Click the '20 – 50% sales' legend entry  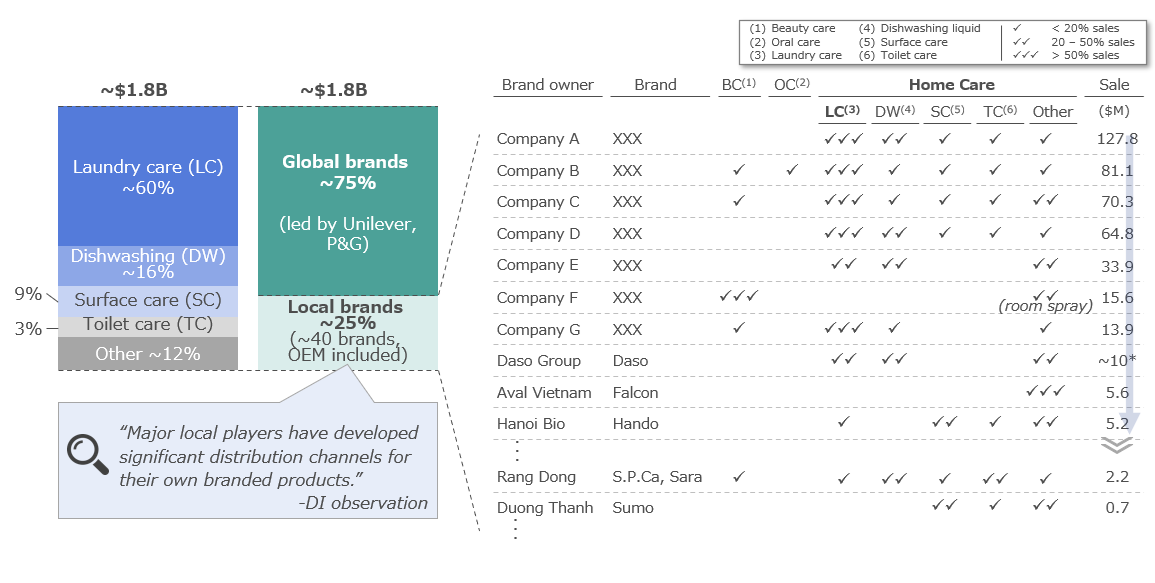[1093, 41]
